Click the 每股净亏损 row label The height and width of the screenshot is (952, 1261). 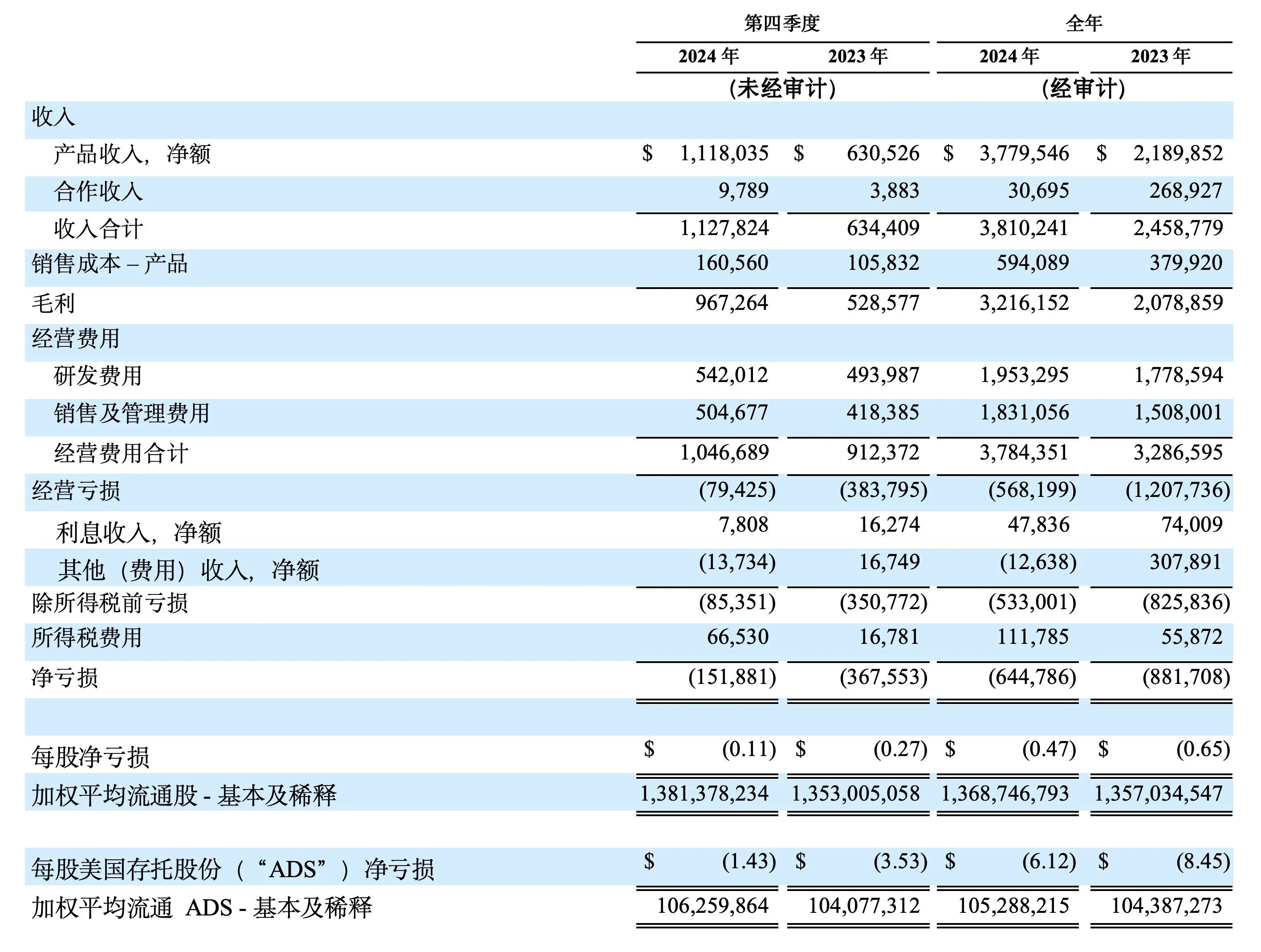pyautogui.click(x=91, y=757)
